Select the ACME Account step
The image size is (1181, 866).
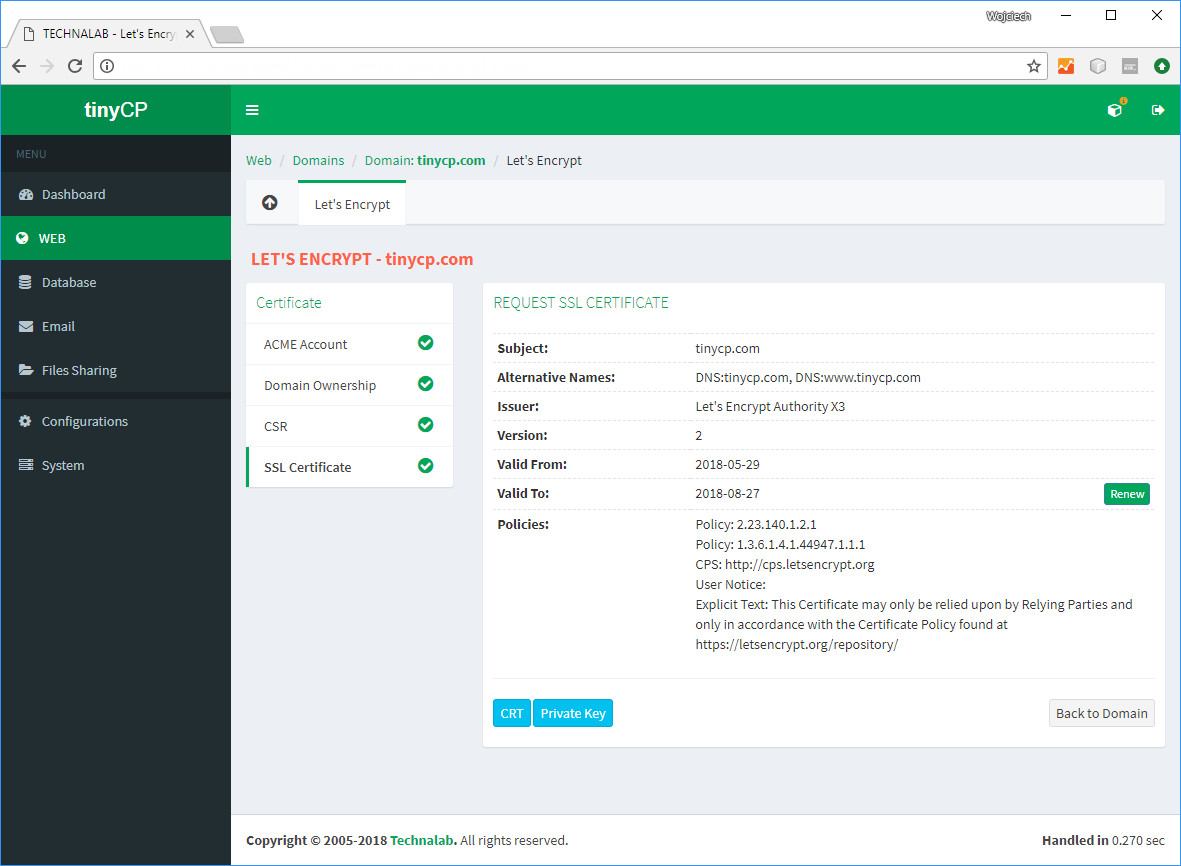[x=349, y=344]
